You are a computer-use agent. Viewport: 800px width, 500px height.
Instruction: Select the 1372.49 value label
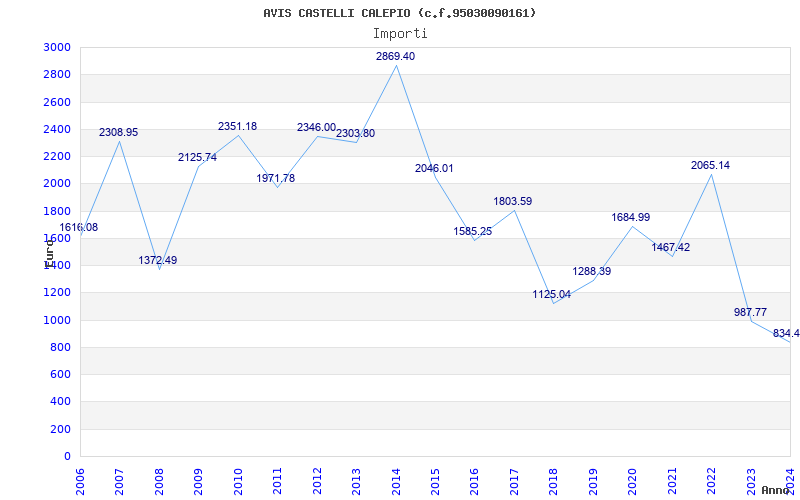[157, 260]
